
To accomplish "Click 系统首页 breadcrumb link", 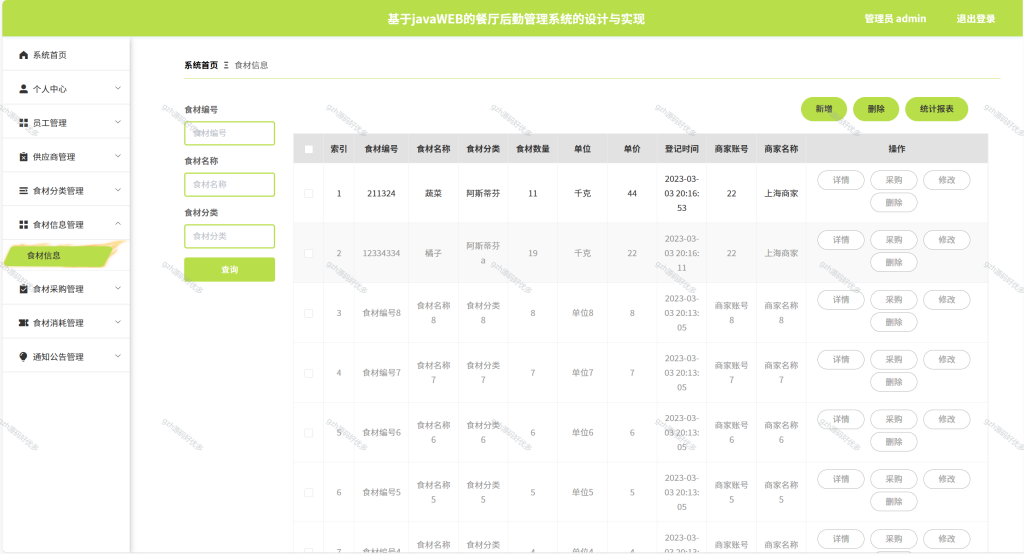I will pyautogui.click(x=201, y=65).
